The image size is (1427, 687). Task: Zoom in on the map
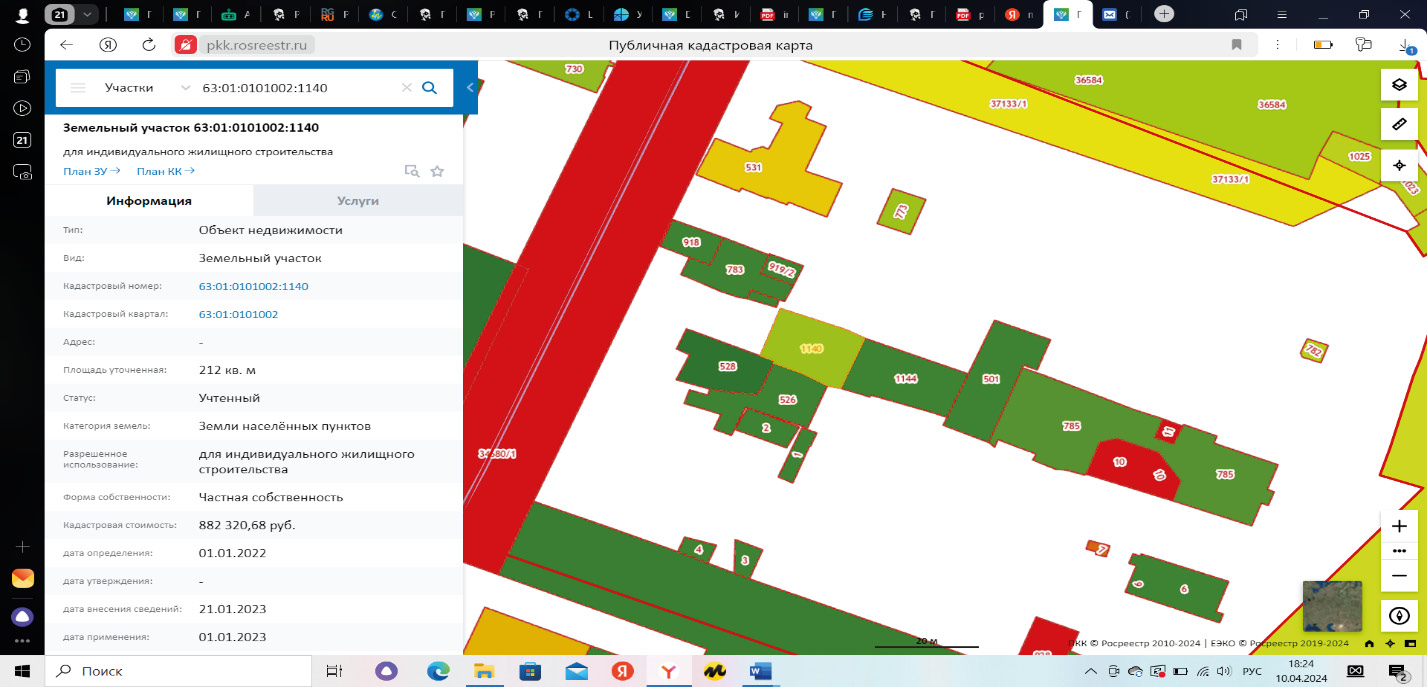[1399, 526]
